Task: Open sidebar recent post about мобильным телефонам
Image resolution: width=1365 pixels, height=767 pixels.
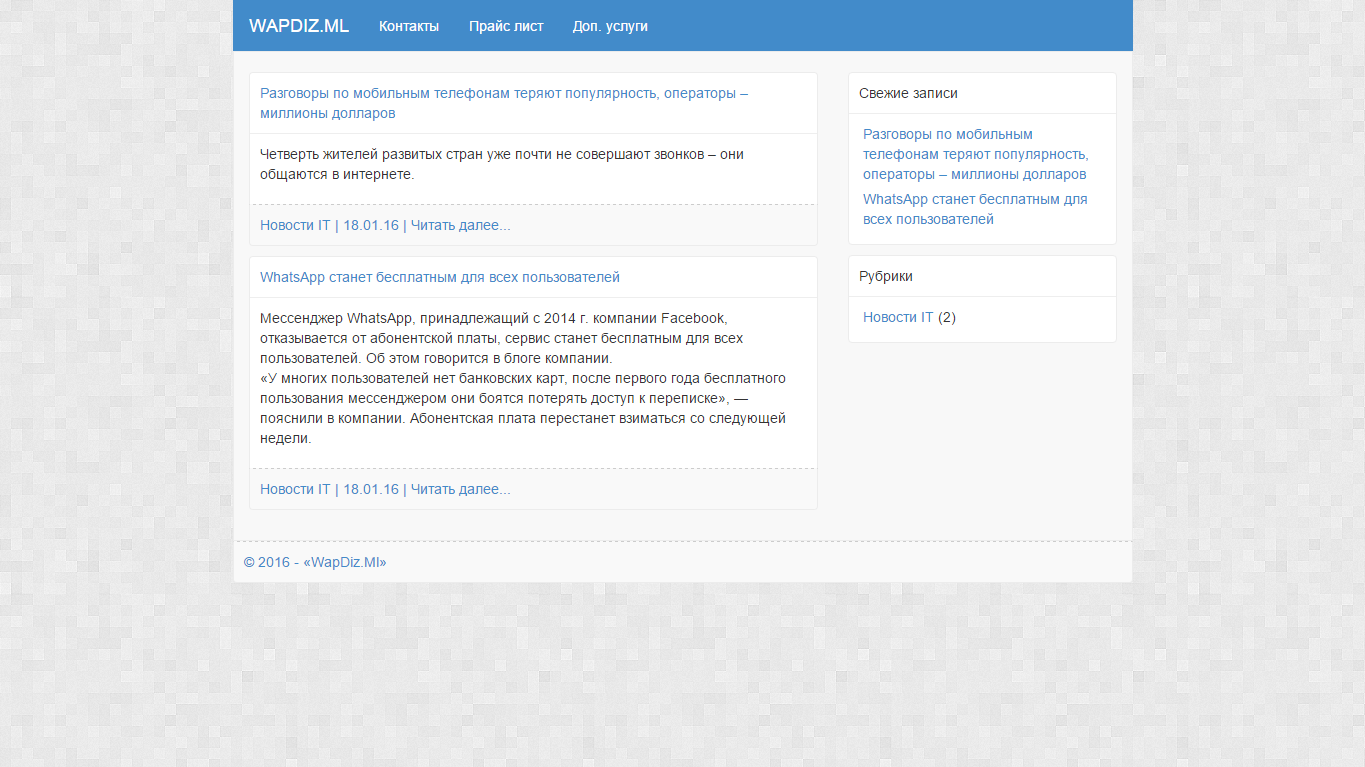Action: [x=975, y=154]
